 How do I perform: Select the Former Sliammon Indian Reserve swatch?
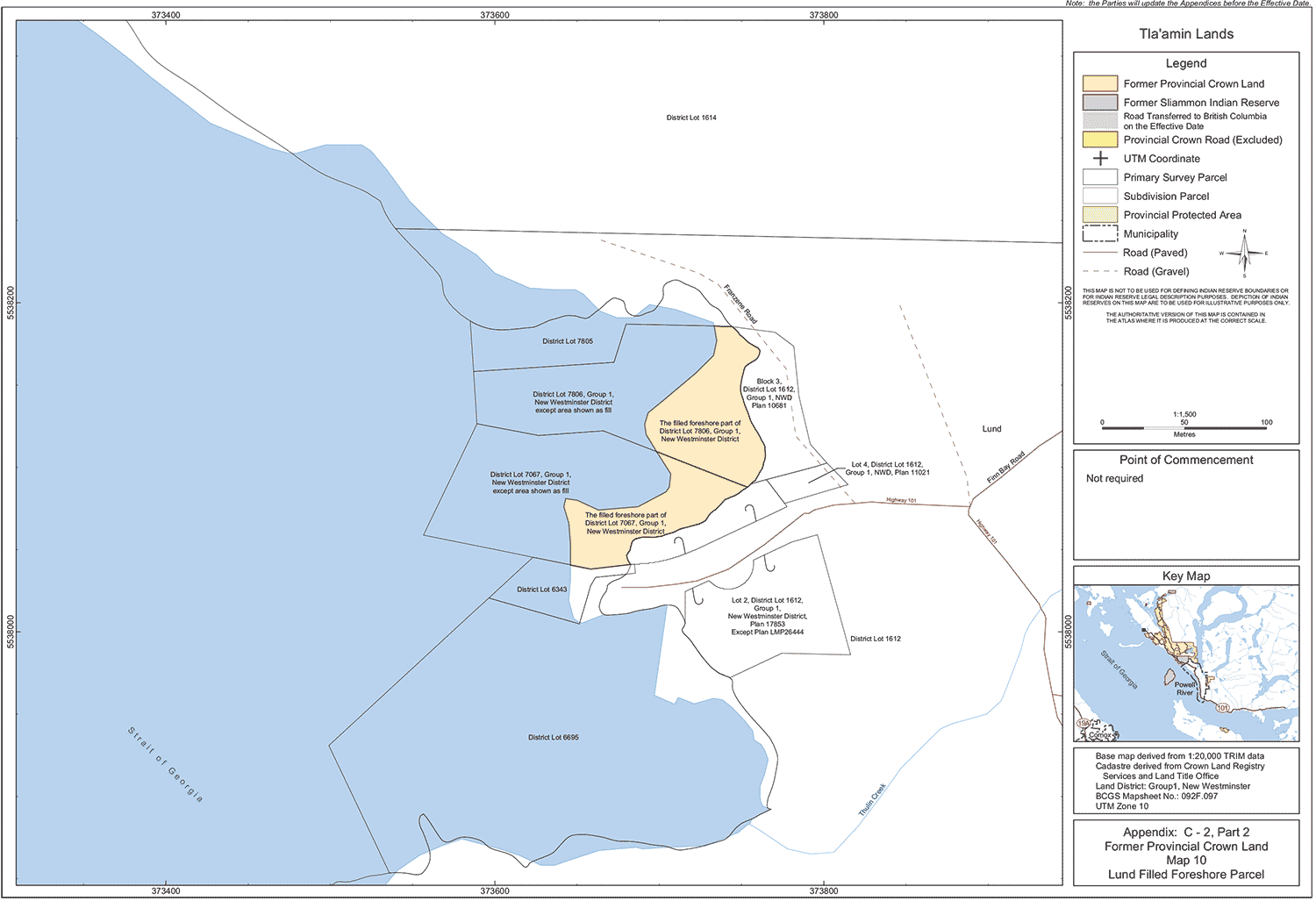tap(1100, 103)
